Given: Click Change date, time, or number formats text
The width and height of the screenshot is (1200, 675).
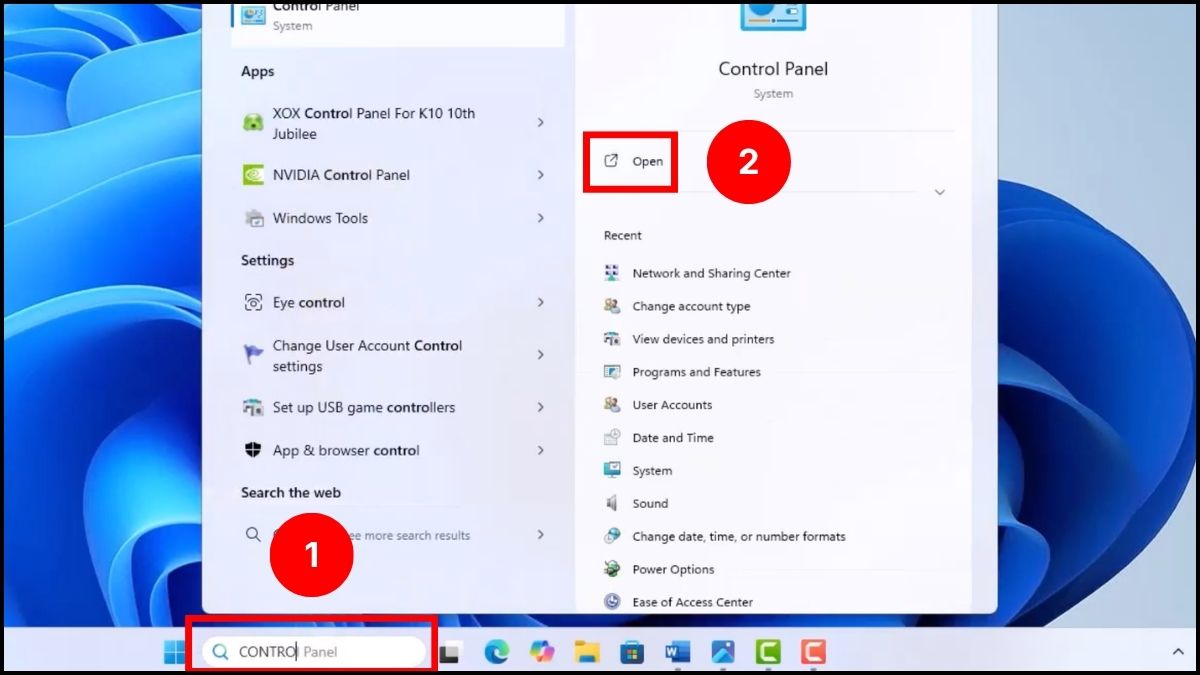Looking at the screenshot, I should [739, 536].
